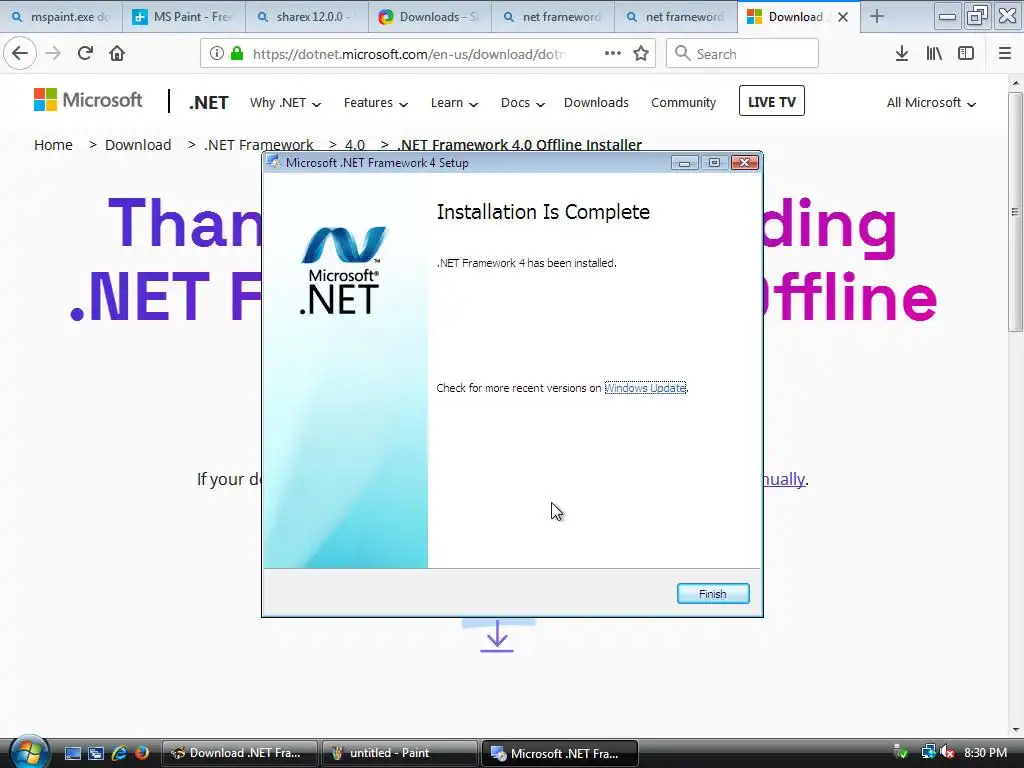This screenshot has height=768, width=1024.
Task: Click the .NET brand link
Action: click(209, 103)
